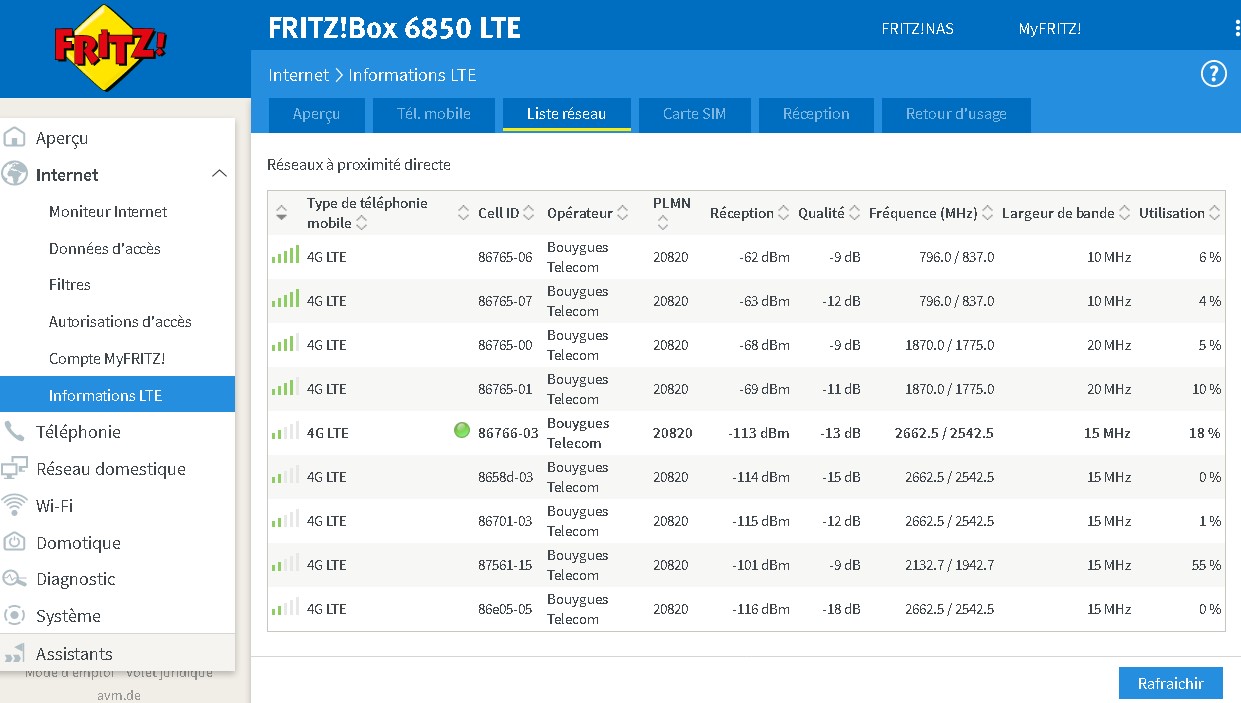This screenshot has width=1241, height=703.
Task: Sort by Réception column arrows
Action: coord(783,213)
